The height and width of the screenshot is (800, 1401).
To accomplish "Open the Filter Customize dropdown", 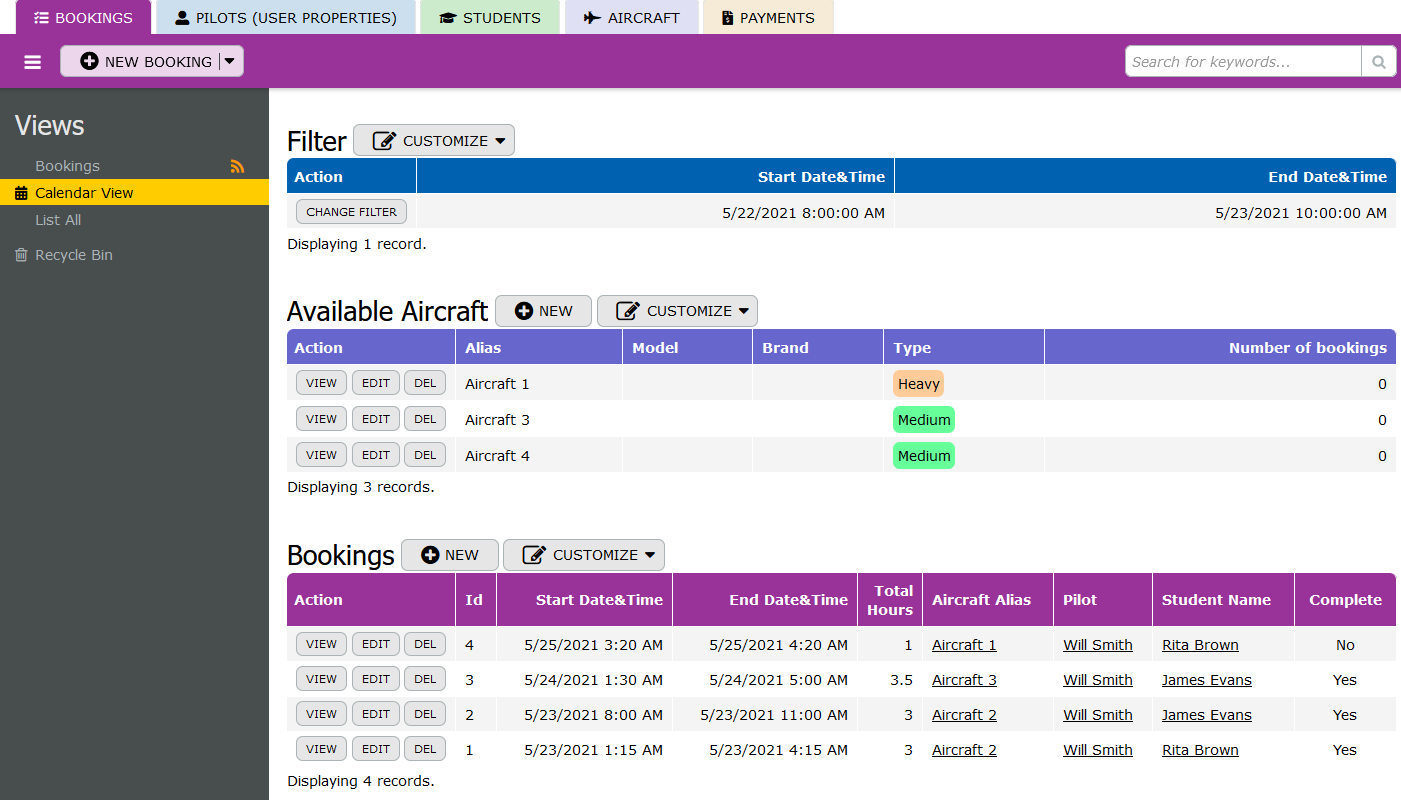I will click(x=434, y=141).
